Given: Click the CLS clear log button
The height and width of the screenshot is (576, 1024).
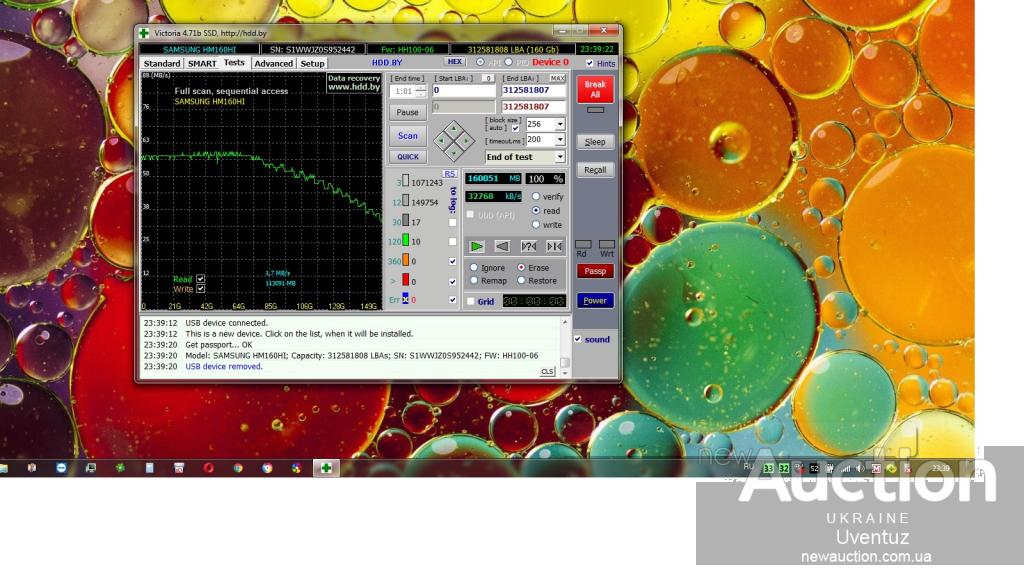Looking at the screenshot, I should tap(547, 372).
